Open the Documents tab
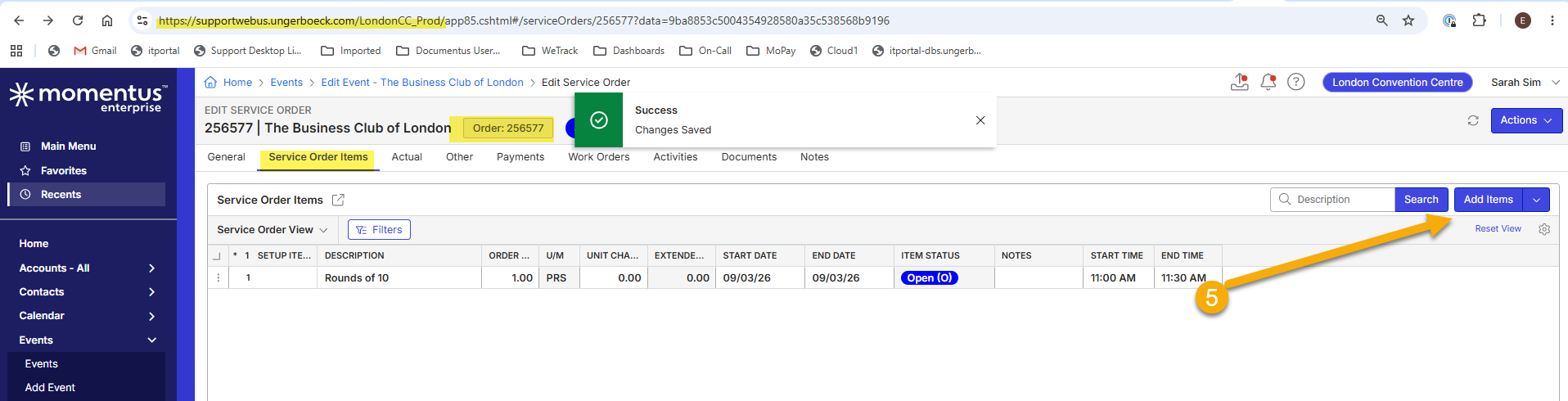1568x401 pixels. coord(749,157)
